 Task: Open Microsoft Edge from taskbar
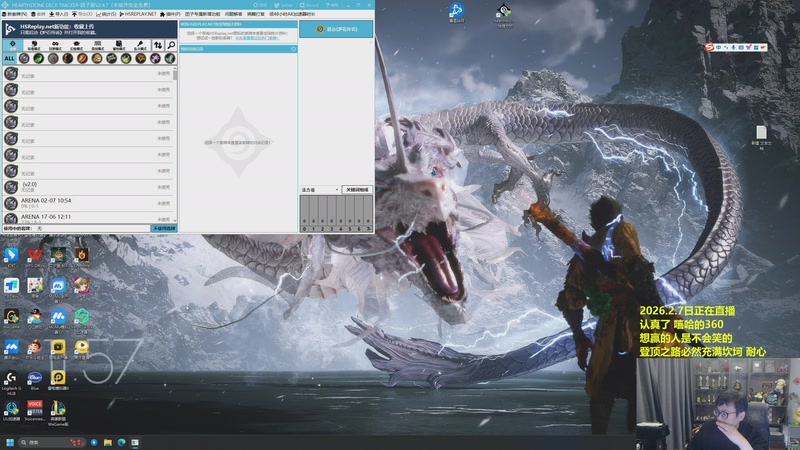click(121, 442)
